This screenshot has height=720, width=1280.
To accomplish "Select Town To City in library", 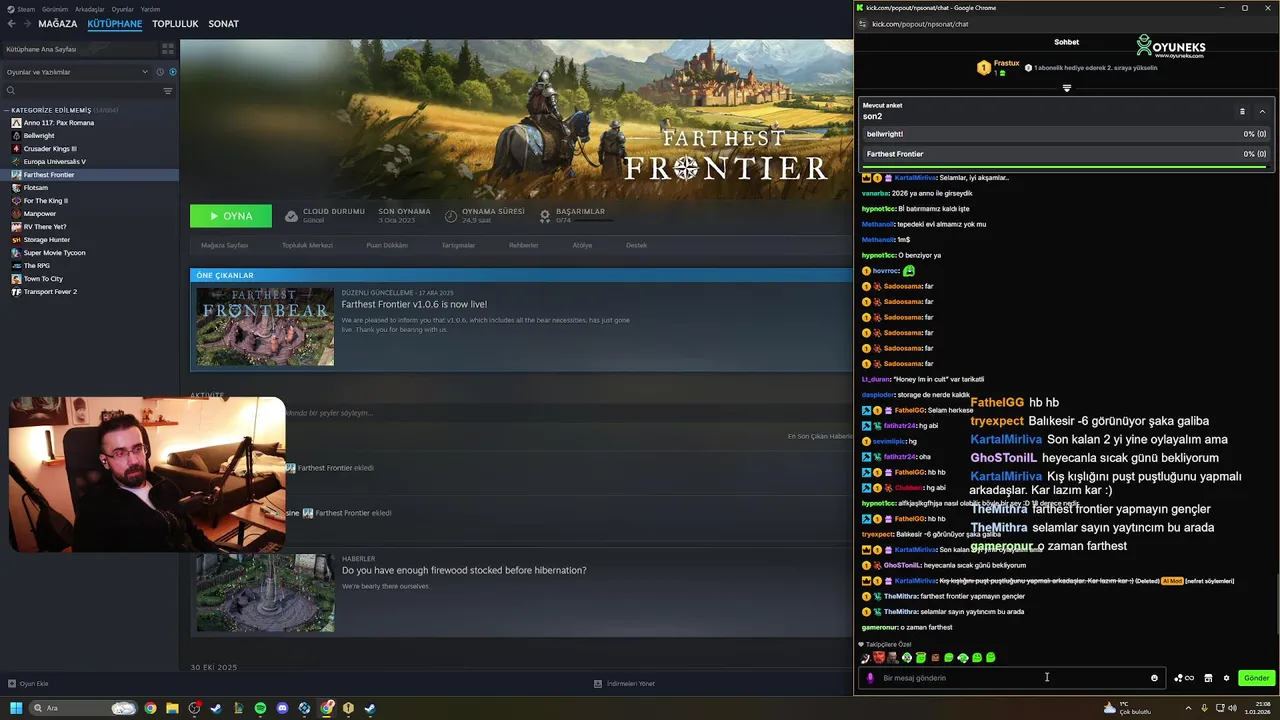I will click(x=43, y=279).
